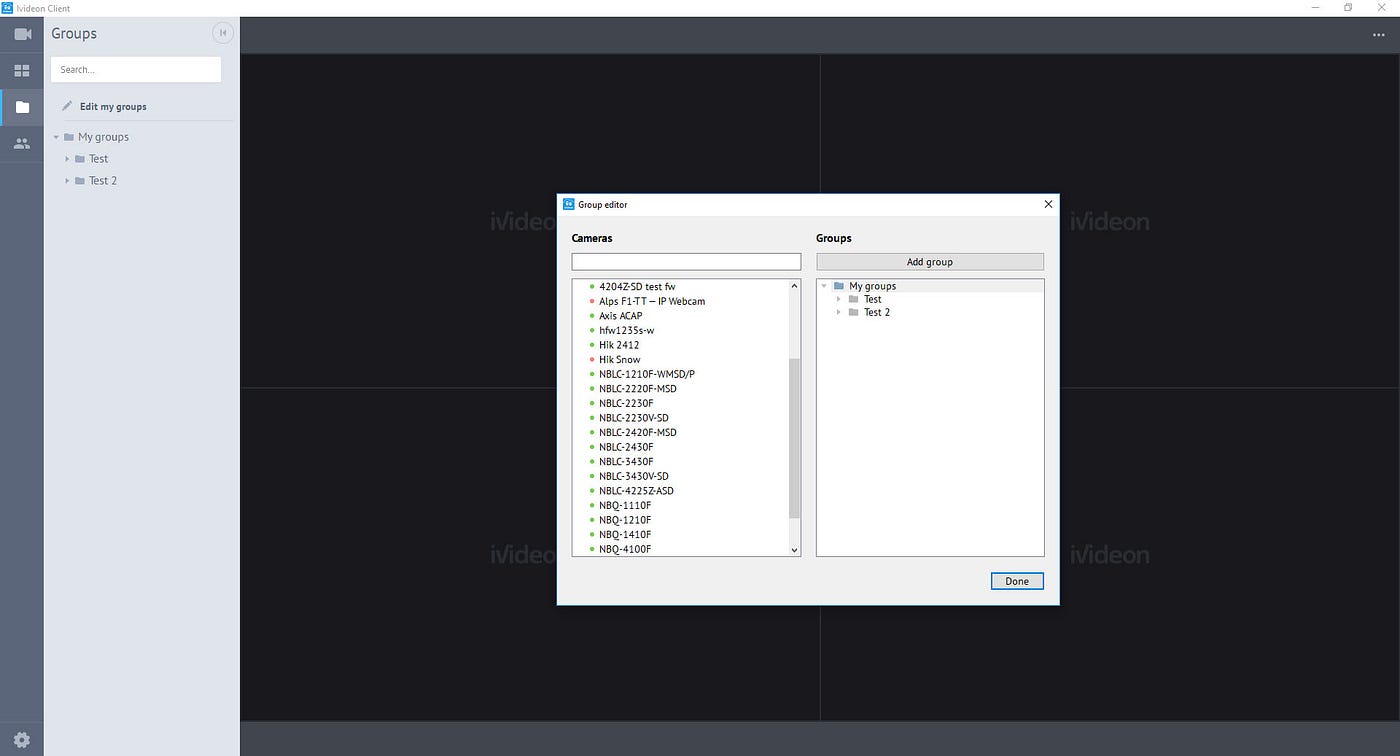Collapse My groups in the sidebar tree
Image resolution: width=1400 pixels, height=756 pixels.
(56, 137)
